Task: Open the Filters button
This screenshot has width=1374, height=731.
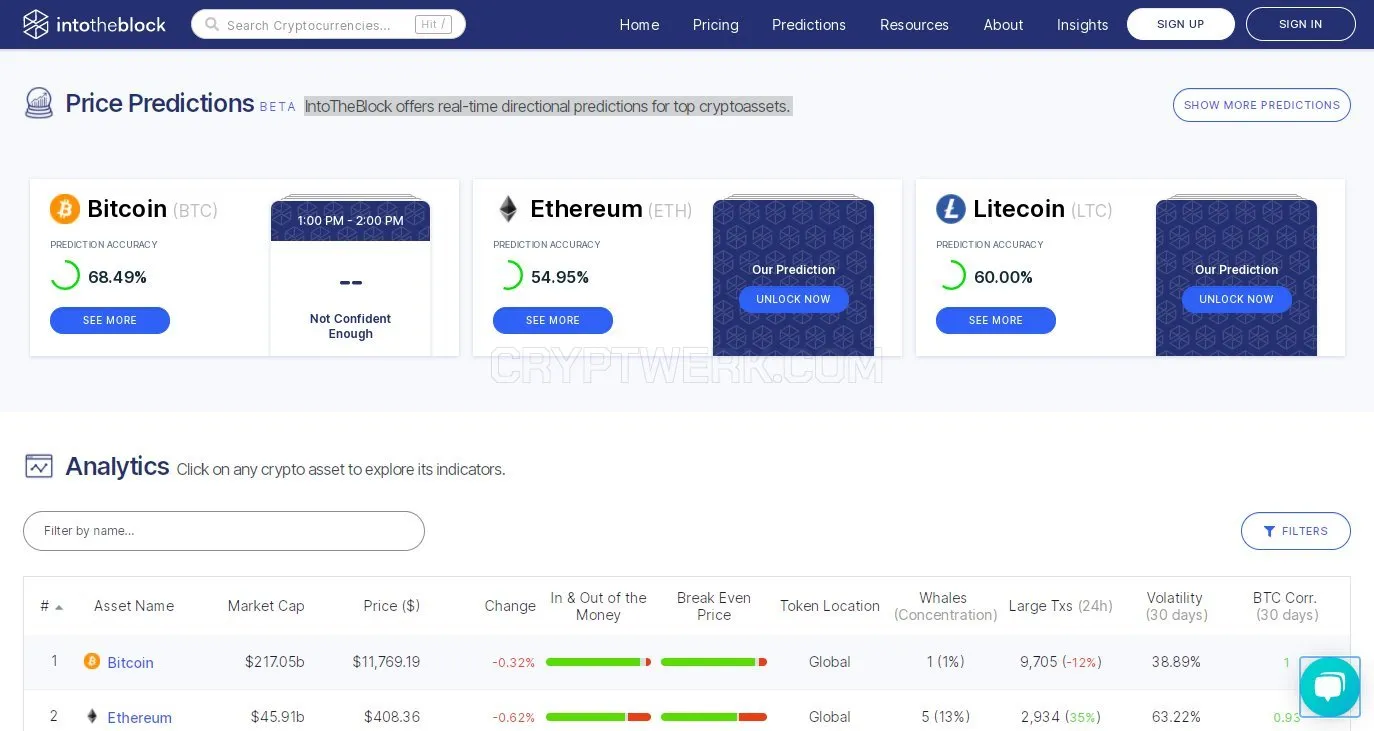Action: click(1296, 531)
